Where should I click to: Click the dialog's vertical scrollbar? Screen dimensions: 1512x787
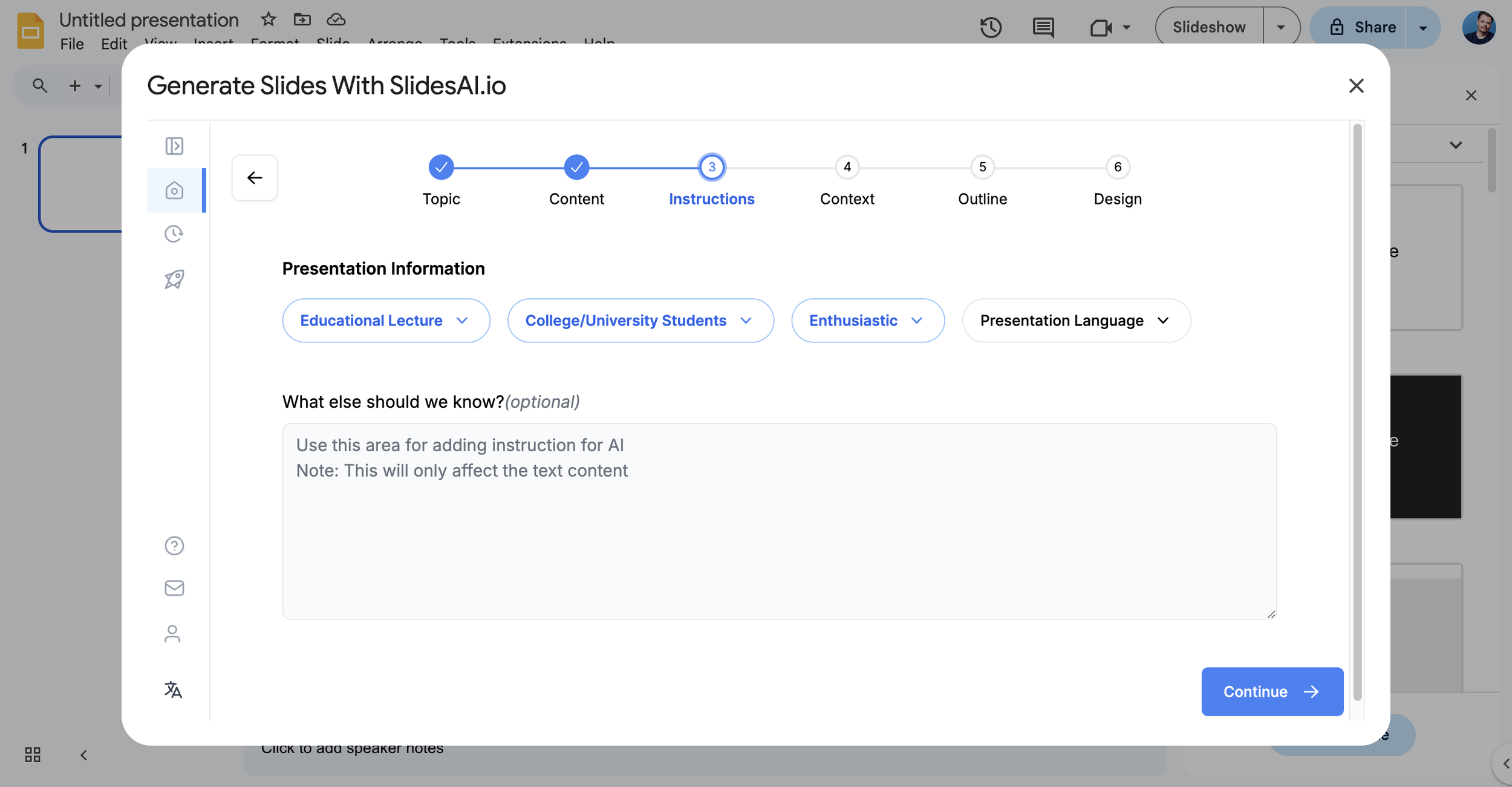(x=1357, y=411)
